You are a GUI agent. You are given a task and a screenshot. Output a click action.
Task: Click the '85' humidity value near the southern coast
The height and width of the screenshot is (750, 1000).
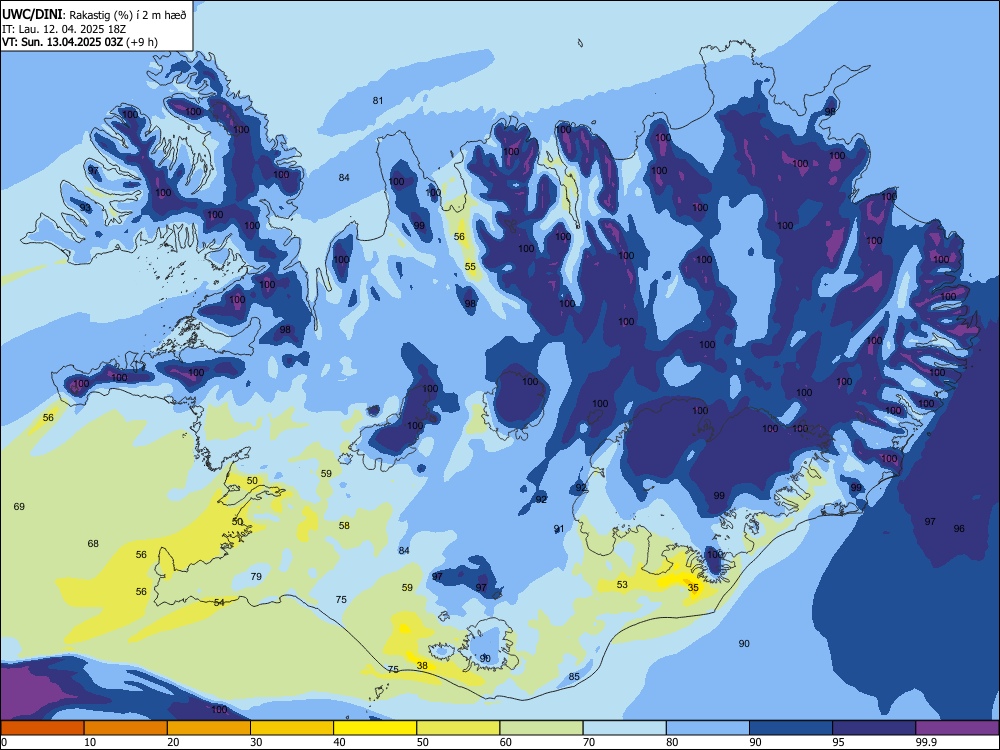(574, 676)
